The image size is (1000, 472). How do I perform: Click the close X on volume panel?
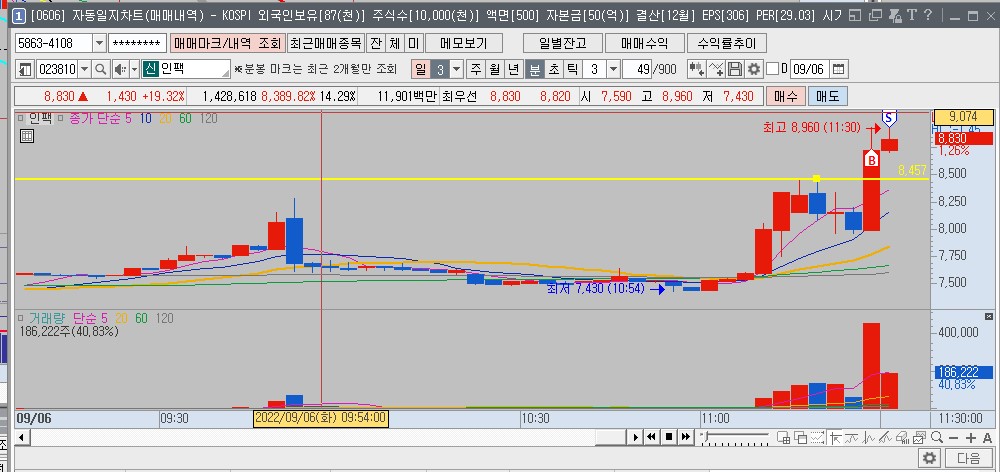tap(989, 316)
